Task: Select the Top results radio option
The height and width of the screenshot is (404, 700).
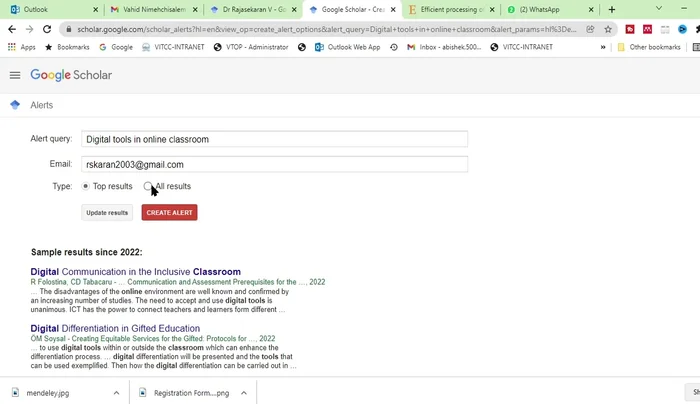Action: tap(85, 186)
